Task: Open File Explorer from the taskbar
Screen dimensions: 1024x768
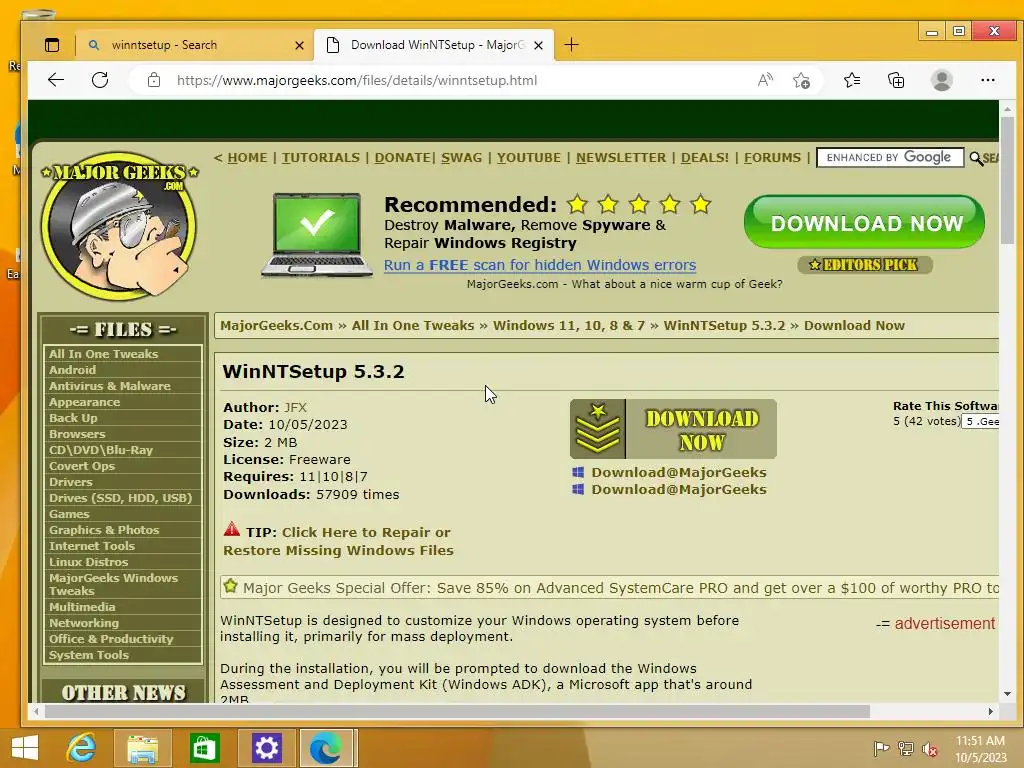Action: tap(142, 748)
